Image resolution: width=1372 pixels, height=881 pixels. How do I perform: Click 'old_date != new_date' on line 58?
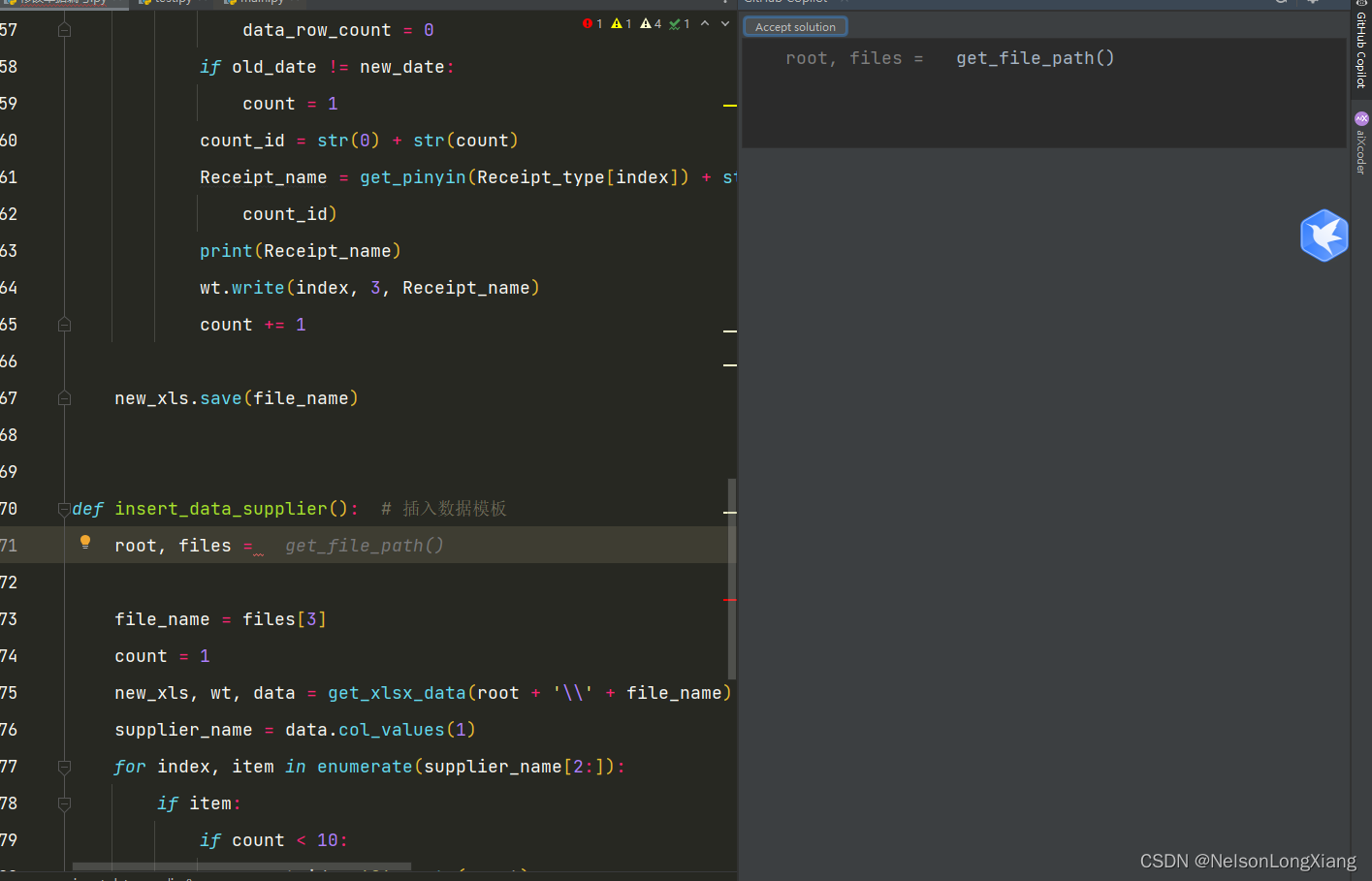338,67
